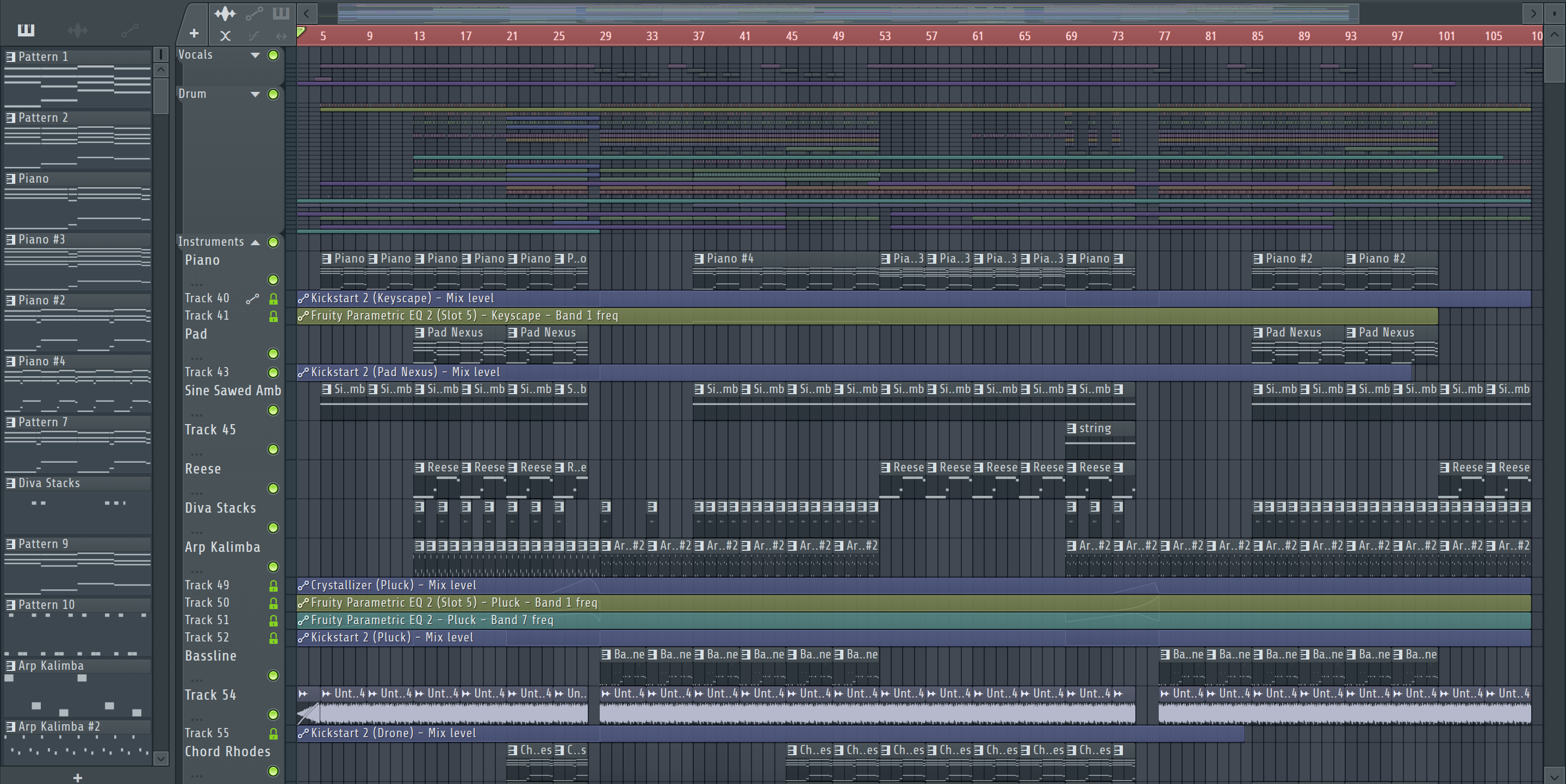Click the picker pattern selector button above scroll arrow

160,54
